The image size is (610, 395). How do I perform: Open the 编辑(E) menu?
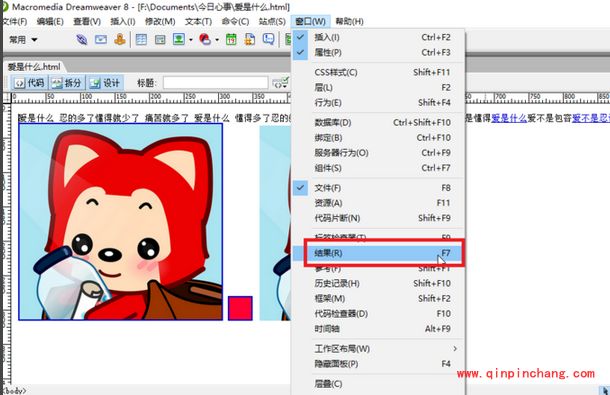(50, 21)
